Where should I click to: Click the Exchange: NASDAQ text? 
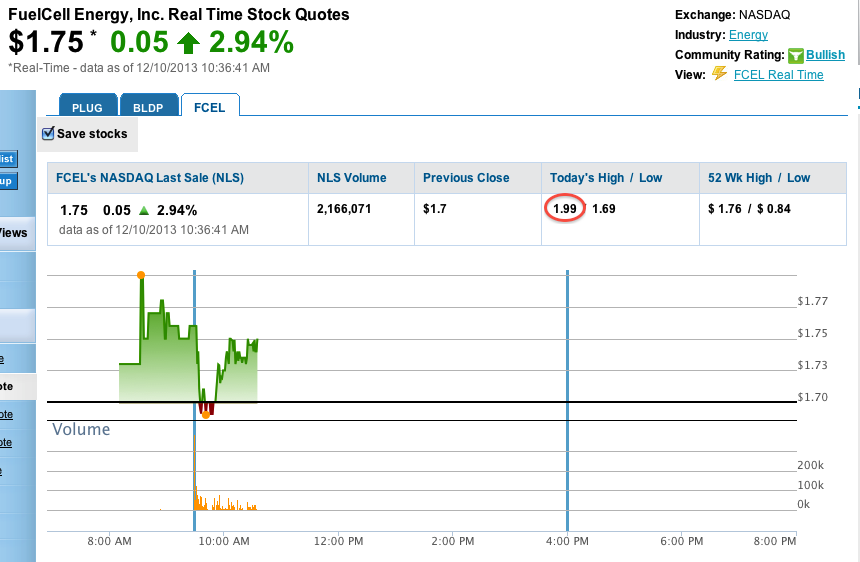tap(732, 15)
